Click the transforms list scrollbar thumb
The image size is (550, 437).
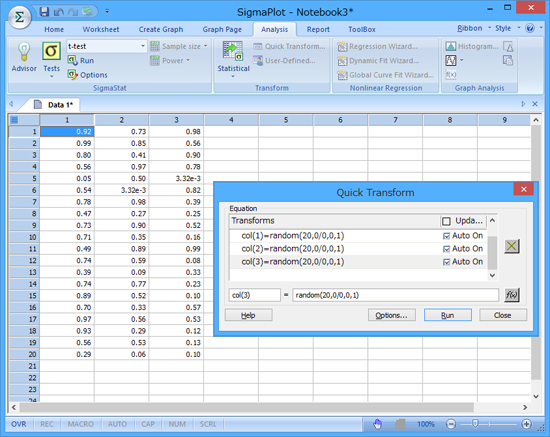(492, 253)
